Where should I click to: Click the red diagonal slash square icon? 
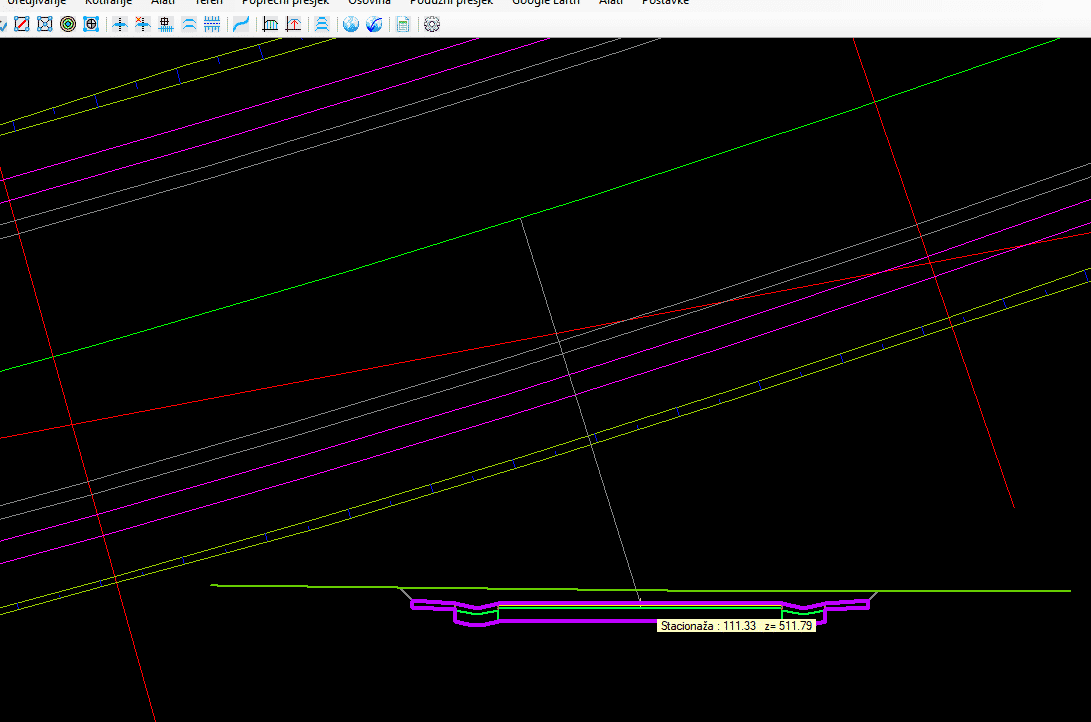click(22, 24)
